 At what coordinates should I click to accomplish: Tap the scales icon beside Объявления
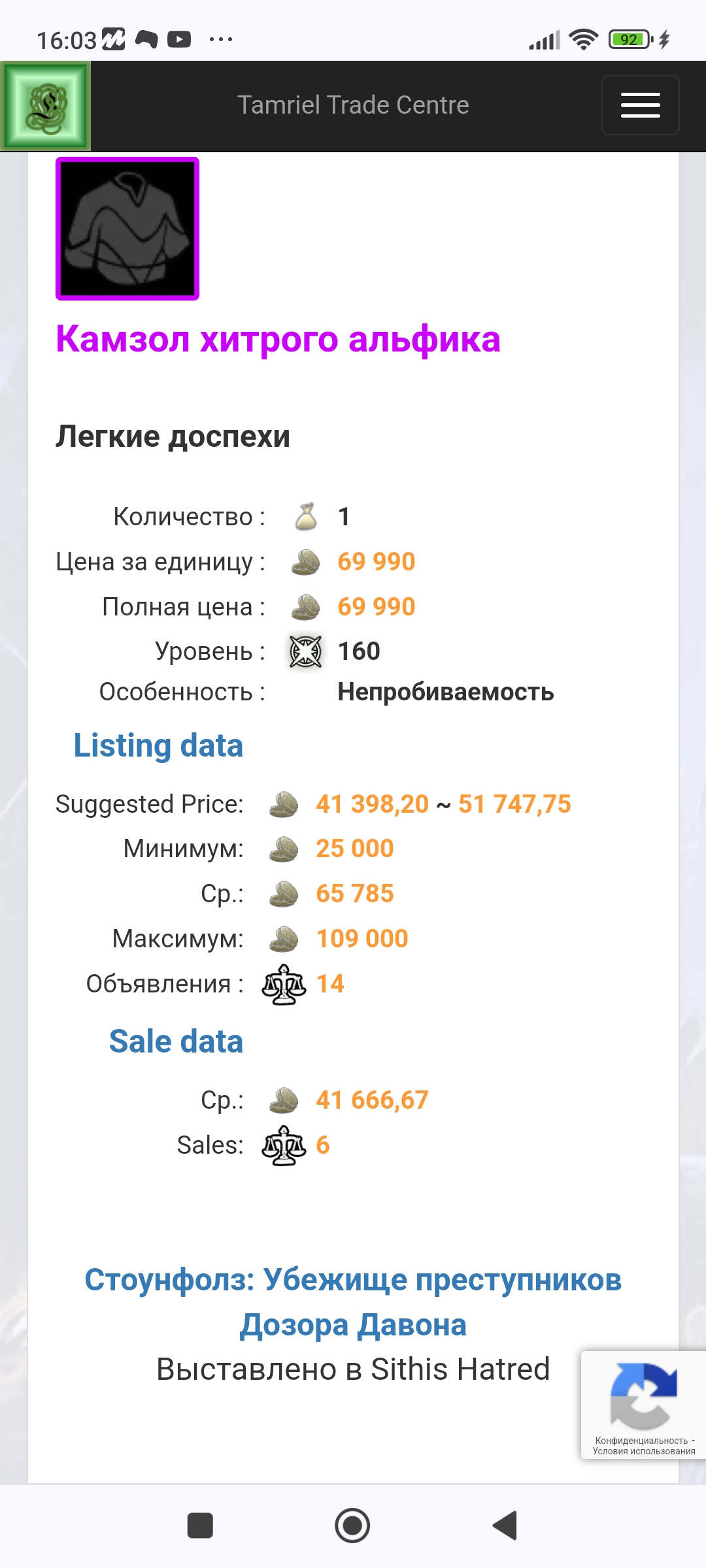(x=284, y=984)
